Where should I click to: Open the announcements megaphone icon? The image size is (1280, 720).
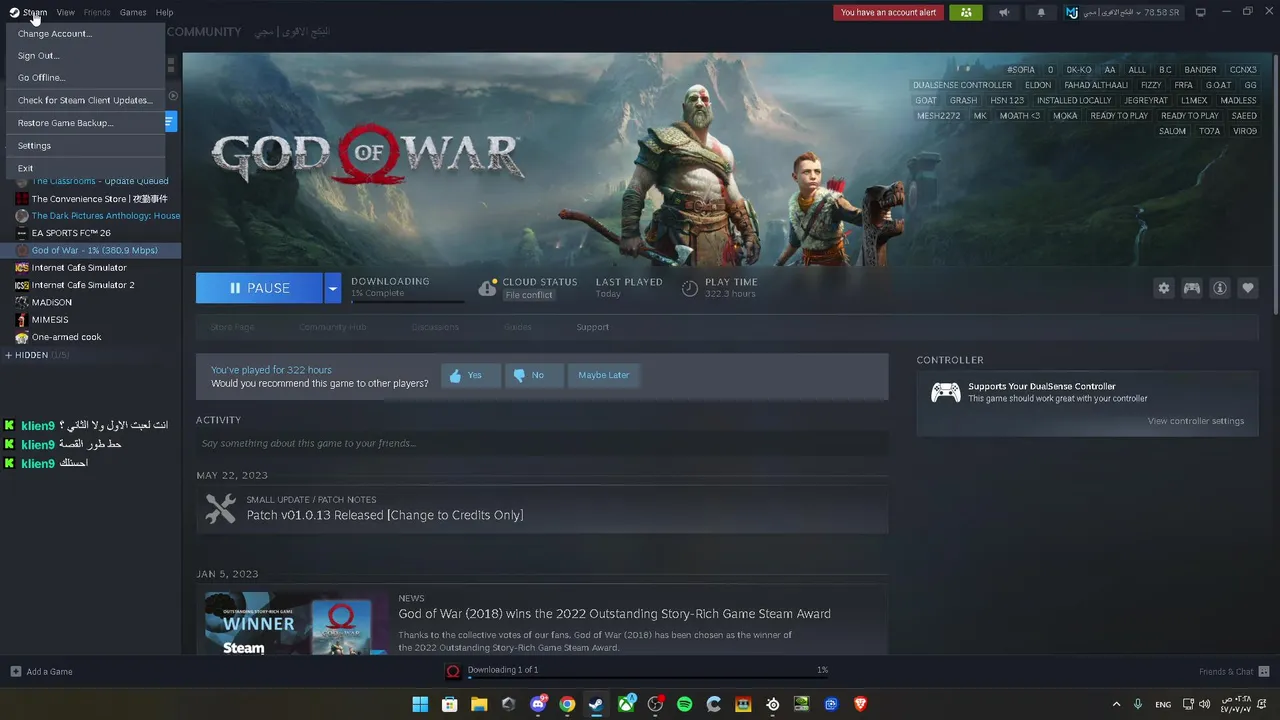1004,13
